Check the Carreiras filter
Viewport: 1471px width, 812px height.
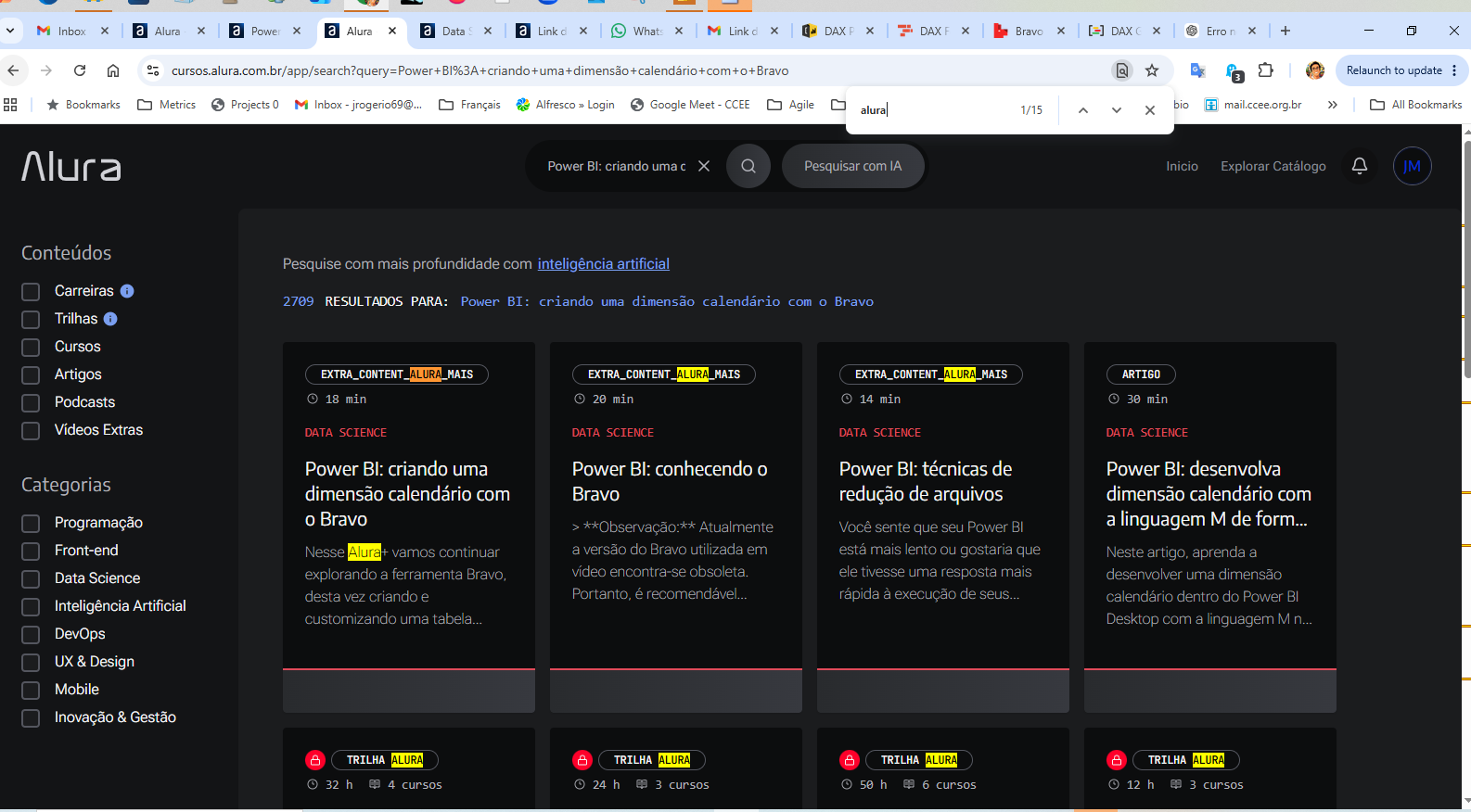coord(31,292)
